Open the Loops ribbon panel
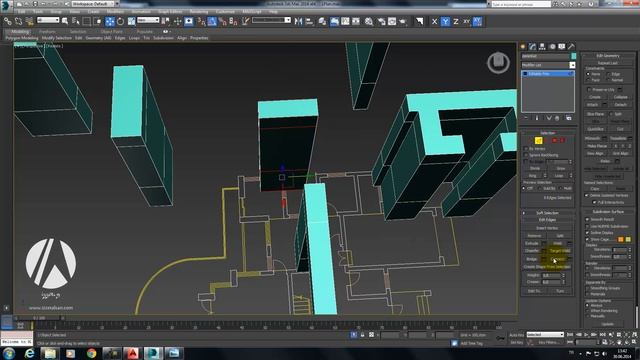The height and width of the screenshot is (360, 640). [x=134, y=38]
